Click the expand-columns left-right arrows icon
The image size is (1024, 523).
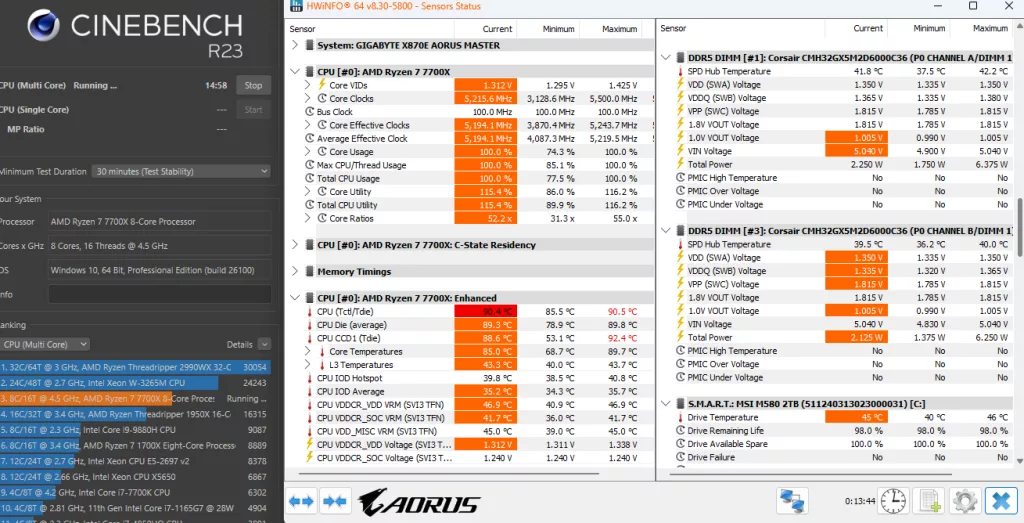301,501
